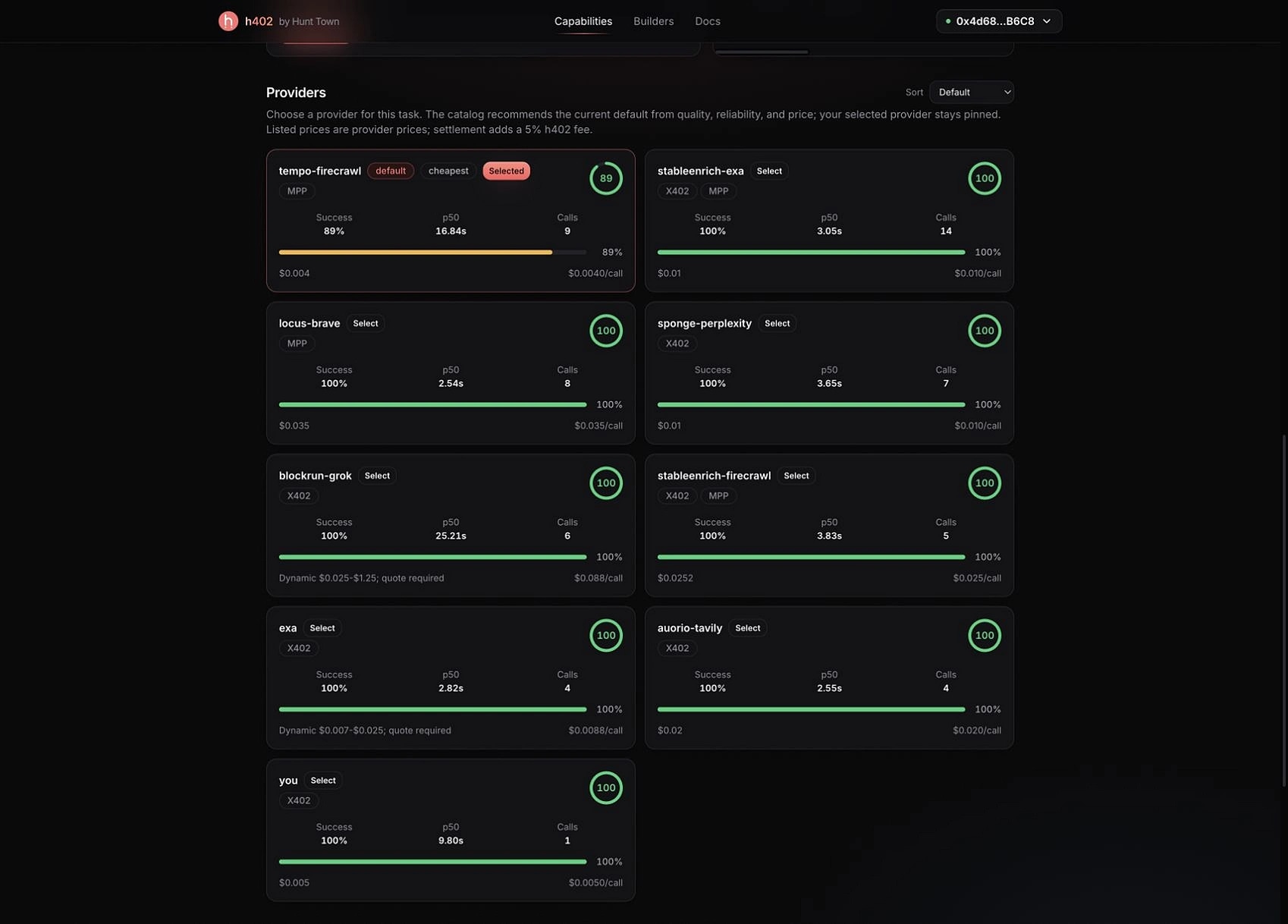Viewport: 1288px width, 924px height.
Task: Select the stableenrich-firecrawl provider
Action: click(x=796, y=476)
